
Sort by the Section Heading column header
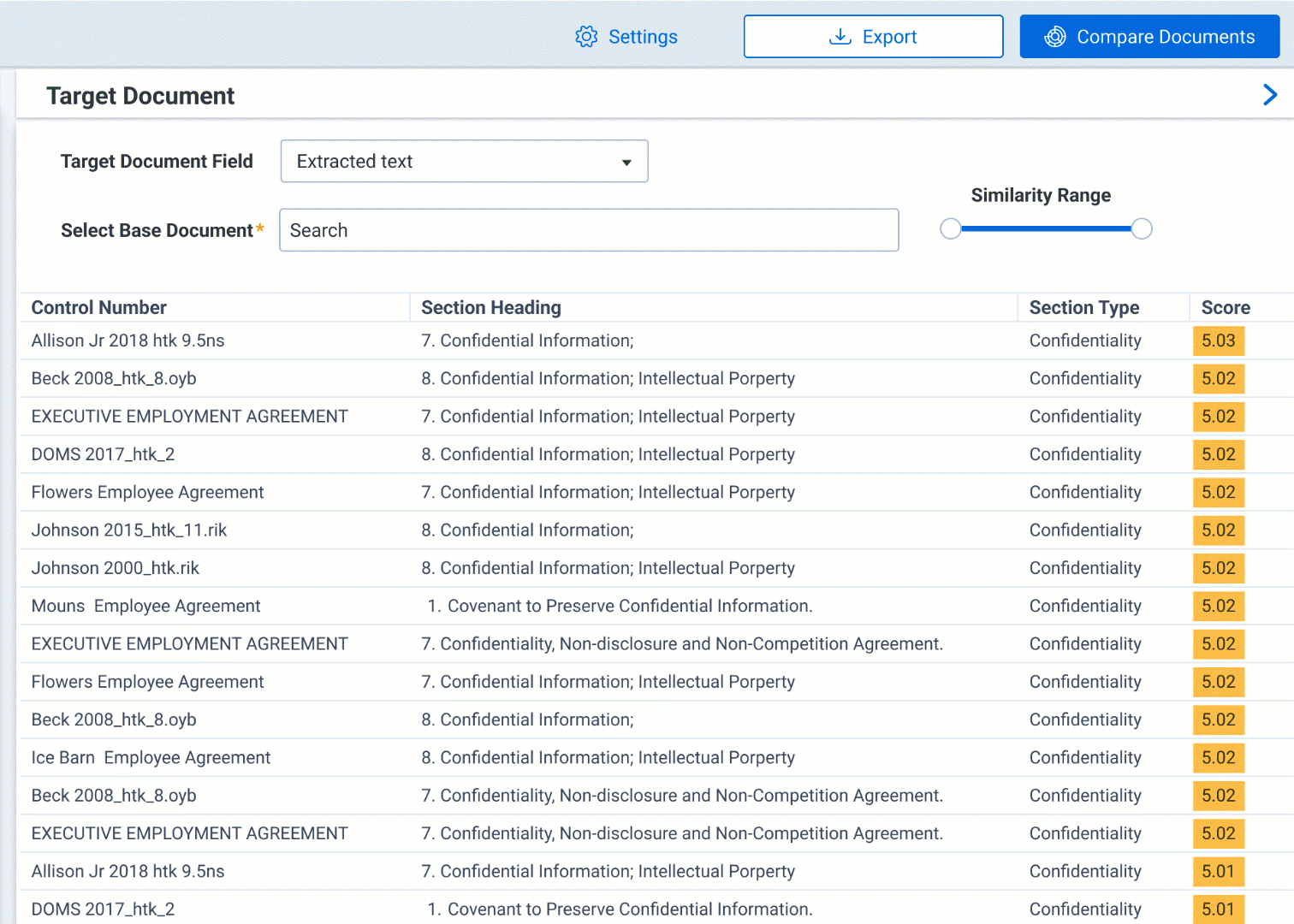491,308
